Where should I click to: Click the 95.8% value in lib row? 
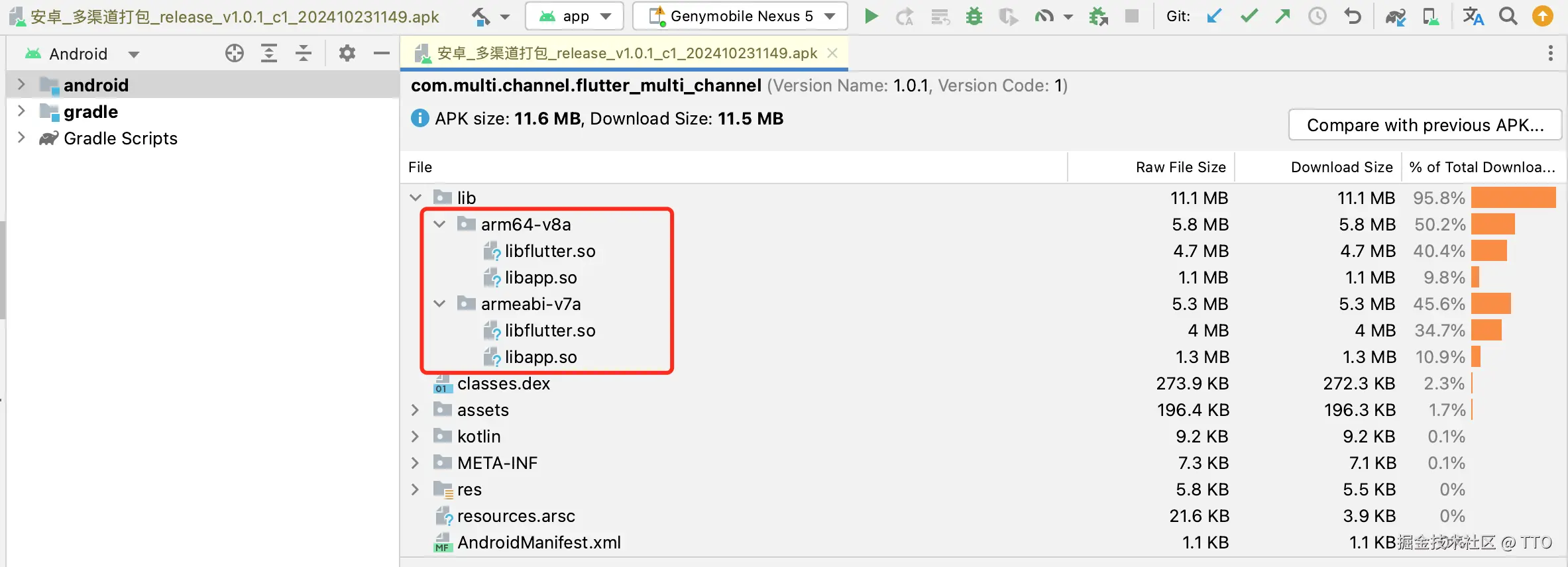coord(1439,197)
